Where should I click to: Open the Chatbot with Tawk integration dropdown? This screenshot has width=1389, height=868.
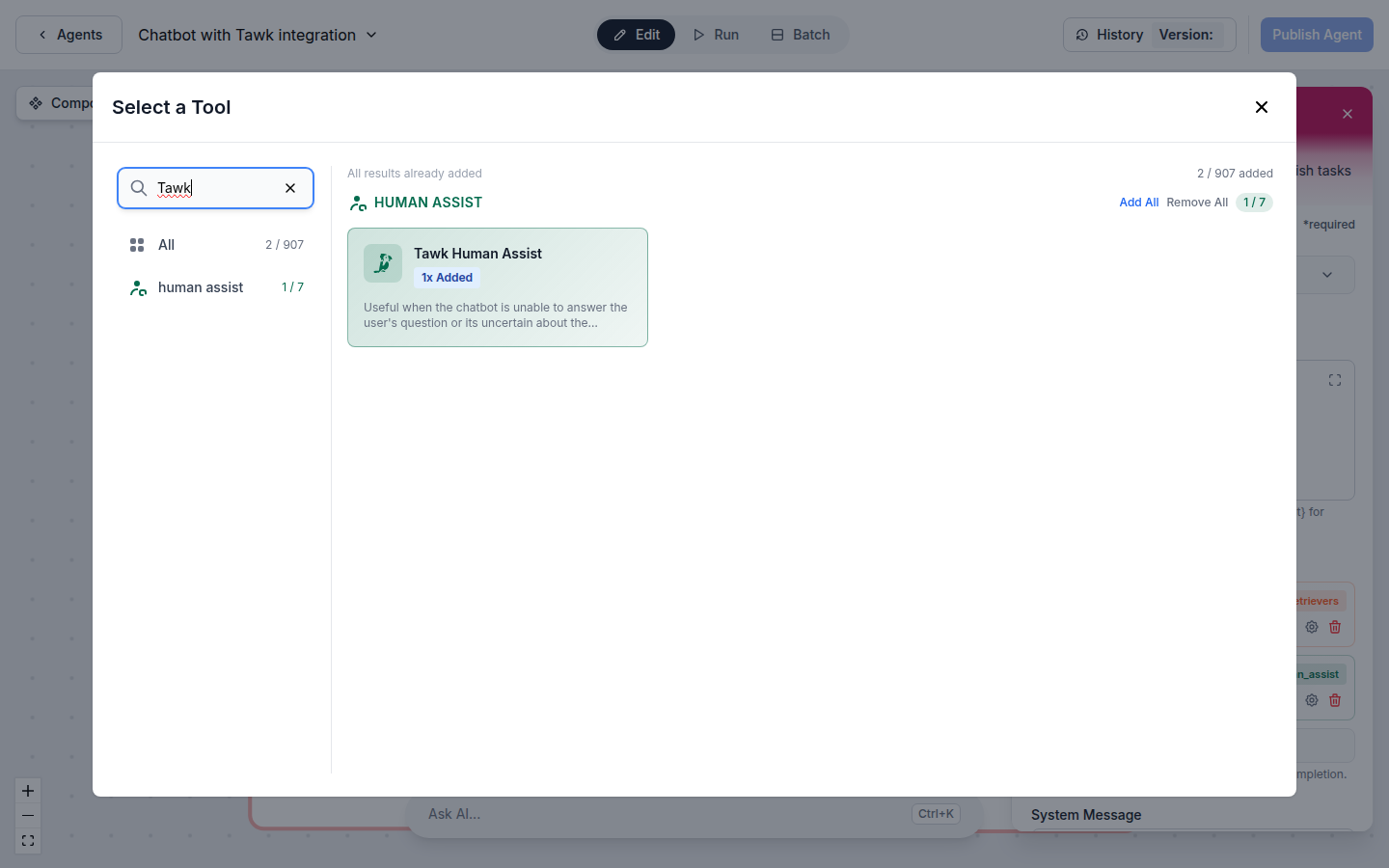(371, 35)
